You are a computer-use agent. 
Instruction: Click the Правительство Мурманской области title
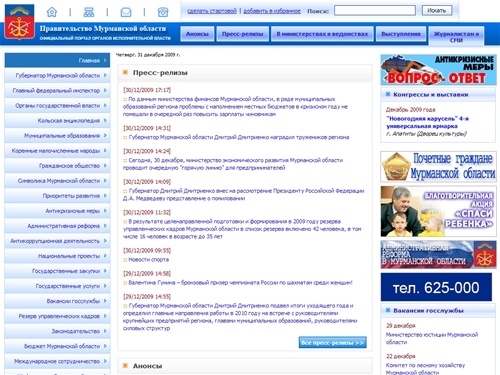103,29
